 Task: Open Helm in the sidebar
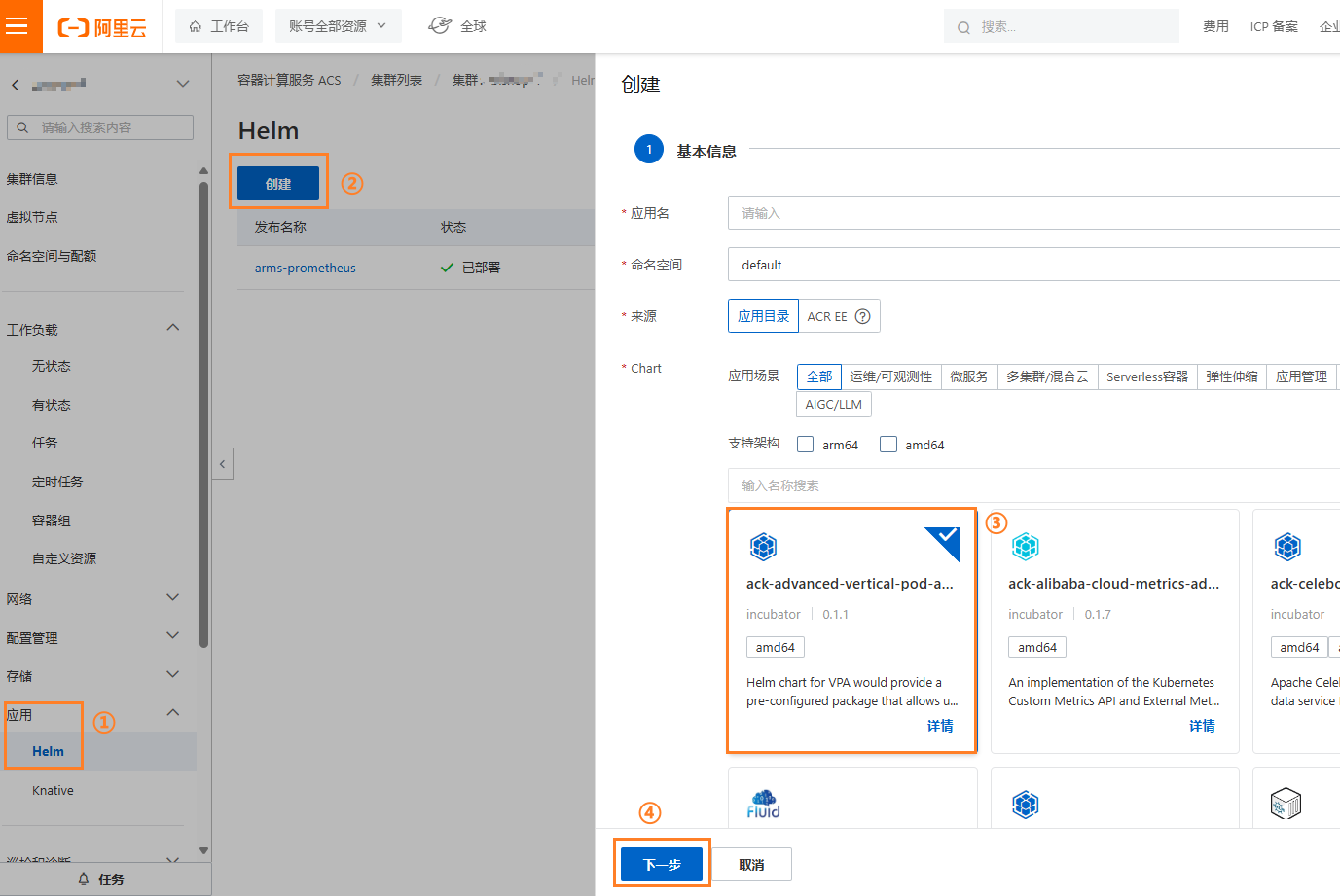point(48,751)
